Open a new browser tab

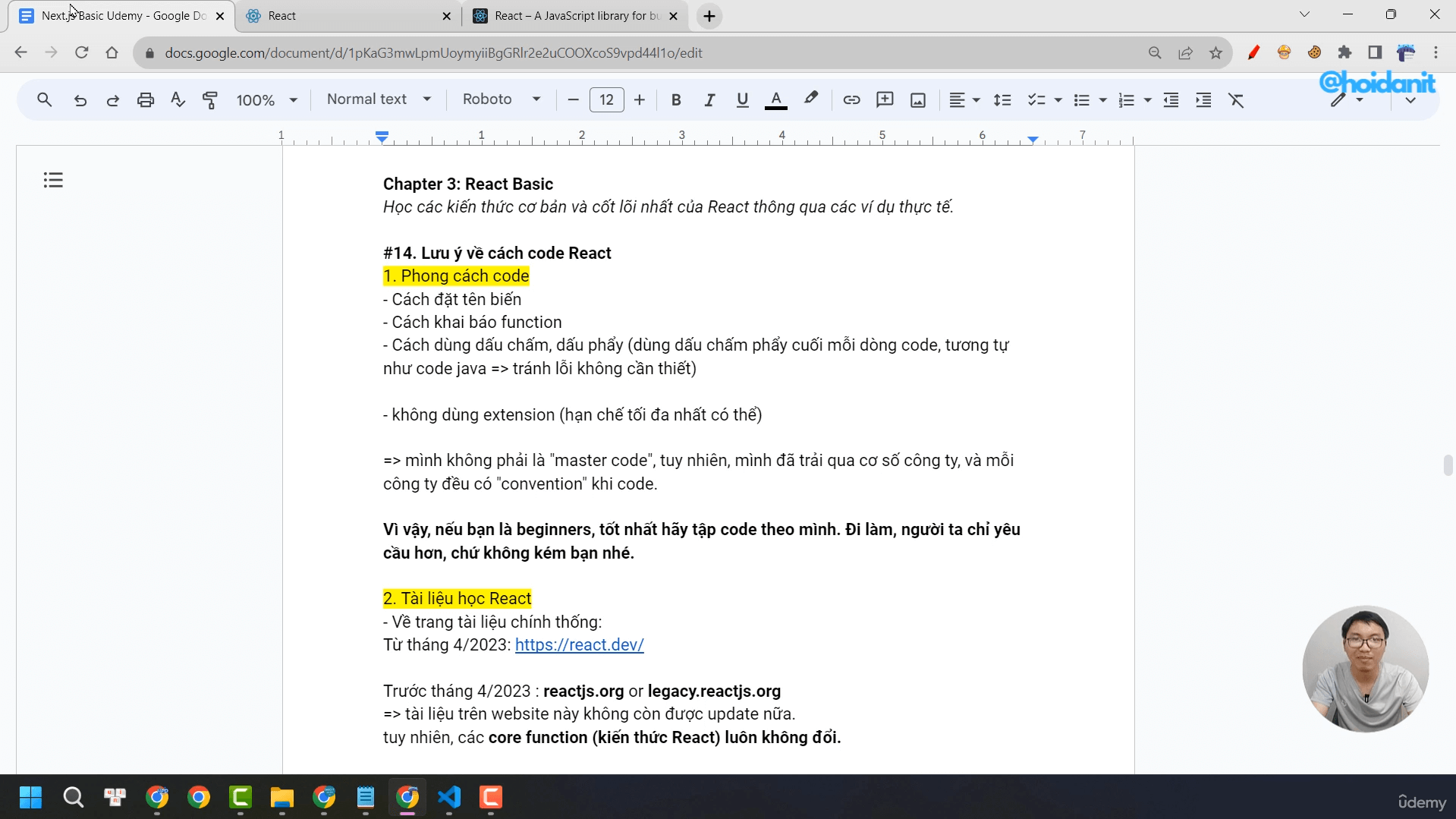(x=709, y=16)
